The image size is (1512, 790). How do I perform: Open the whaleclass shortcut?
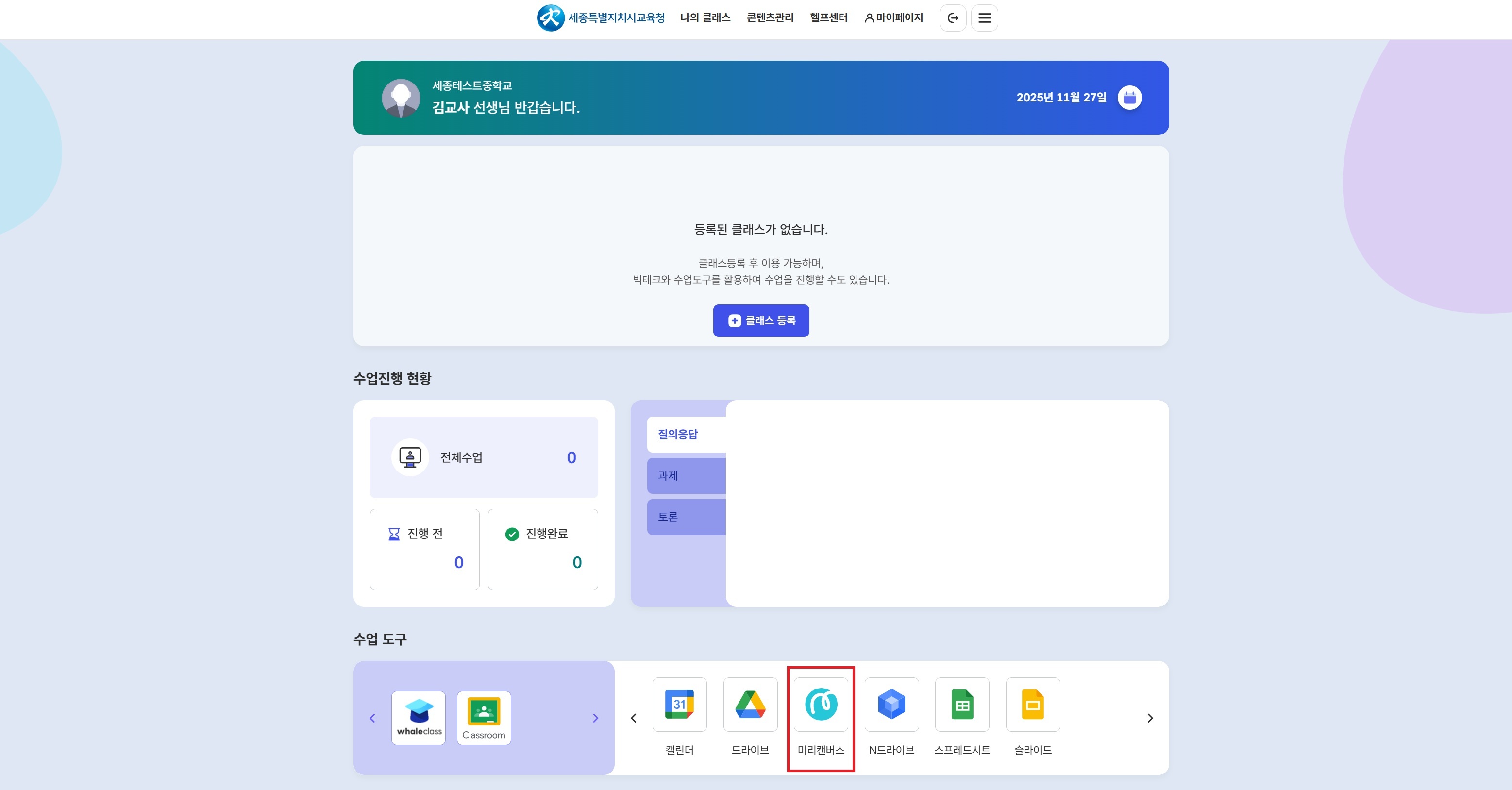coord(419,718)
